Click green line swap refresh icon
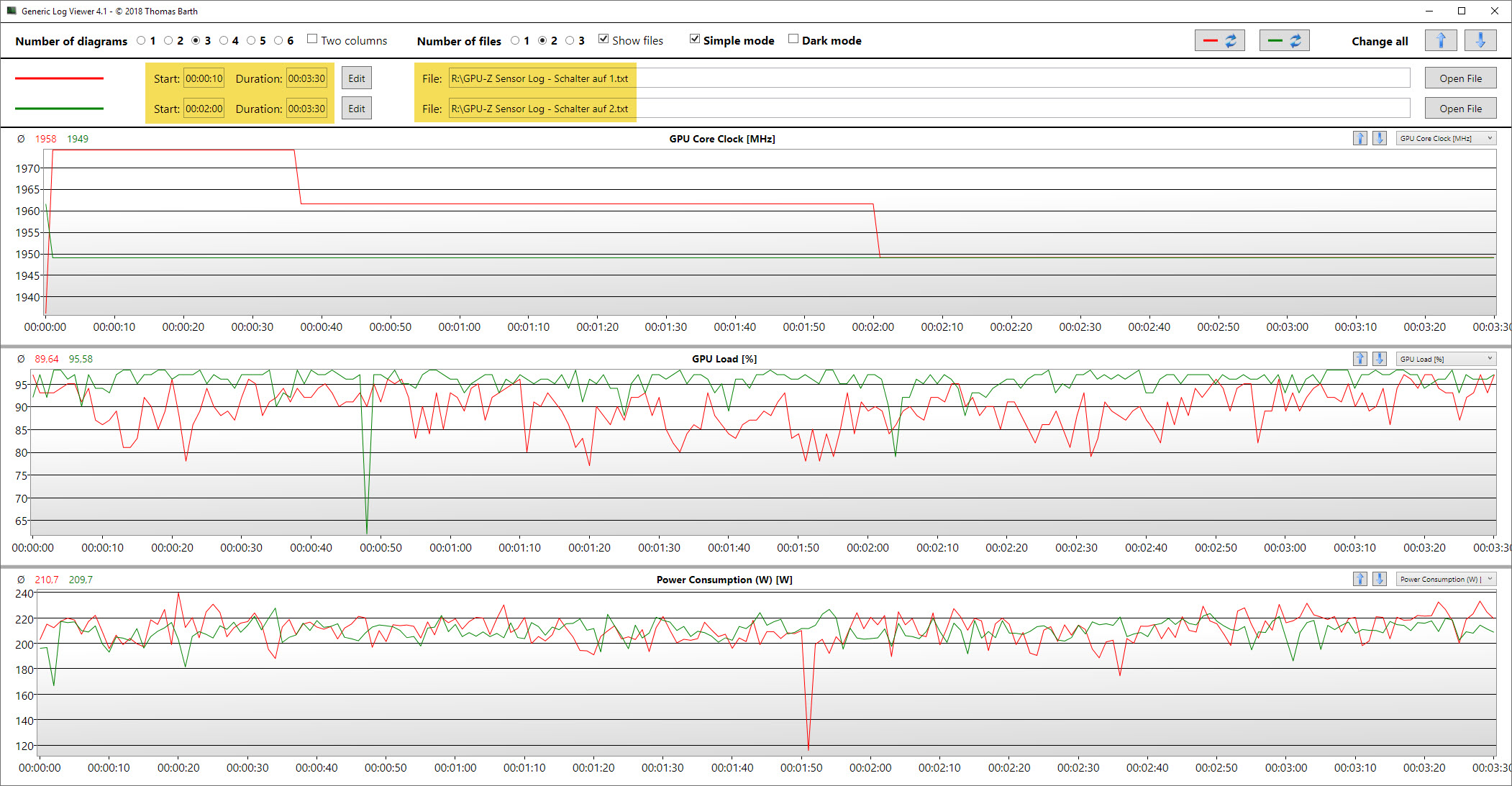 coord(1284,41)
